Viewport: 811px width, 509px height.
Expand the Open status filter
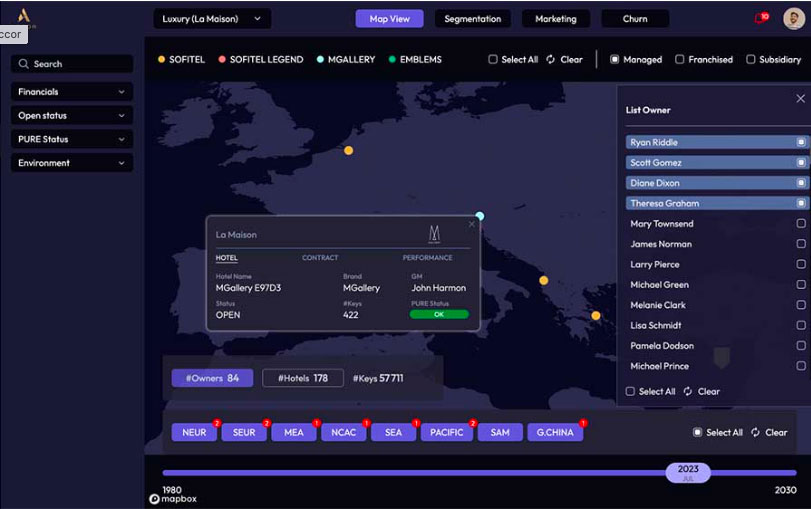tap(72, 115)
